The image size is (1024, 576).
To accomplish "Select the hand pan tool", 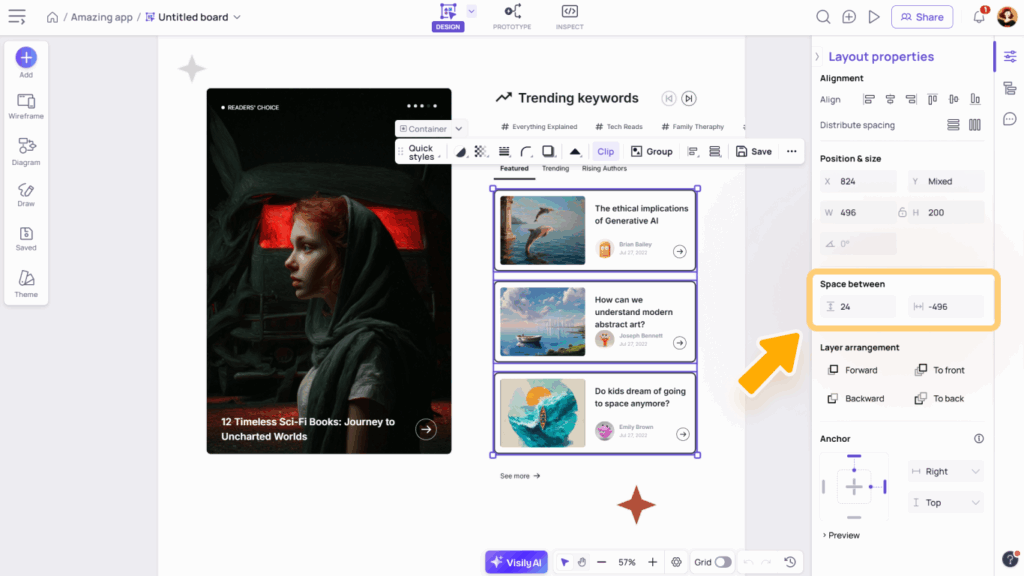I will 581,562.
